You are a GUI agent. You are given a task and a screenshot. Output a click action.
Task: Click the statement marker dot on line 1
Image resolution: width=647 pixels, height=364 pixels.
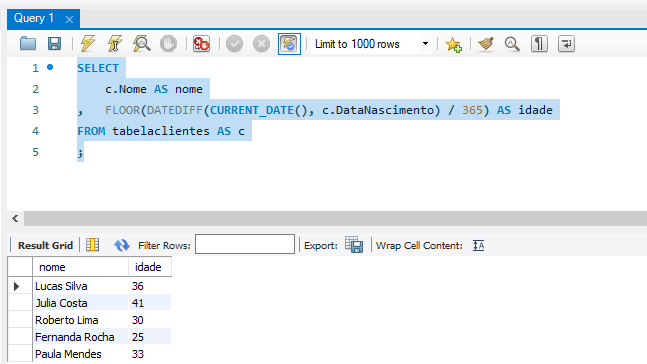(50, 67)
